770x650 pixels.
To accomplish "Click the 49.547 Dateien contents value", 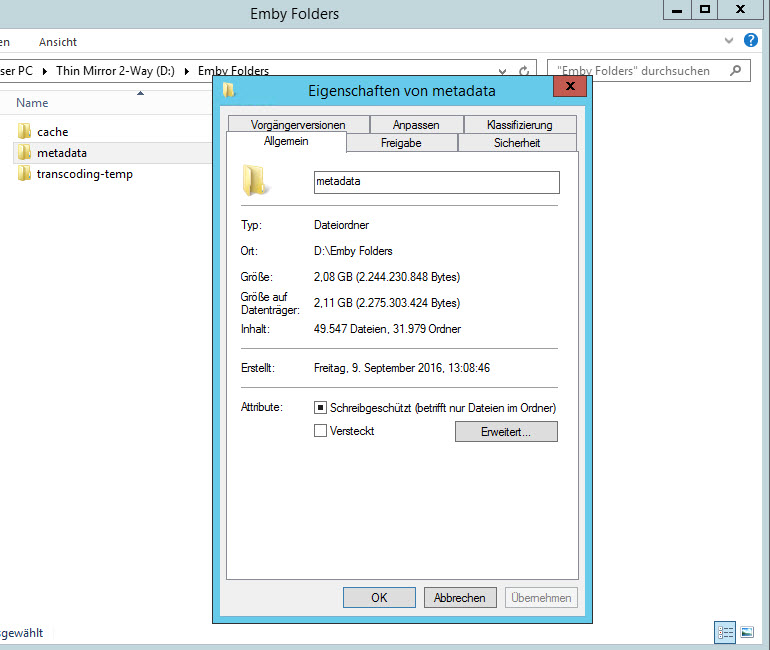I will [x=387, y=329].
